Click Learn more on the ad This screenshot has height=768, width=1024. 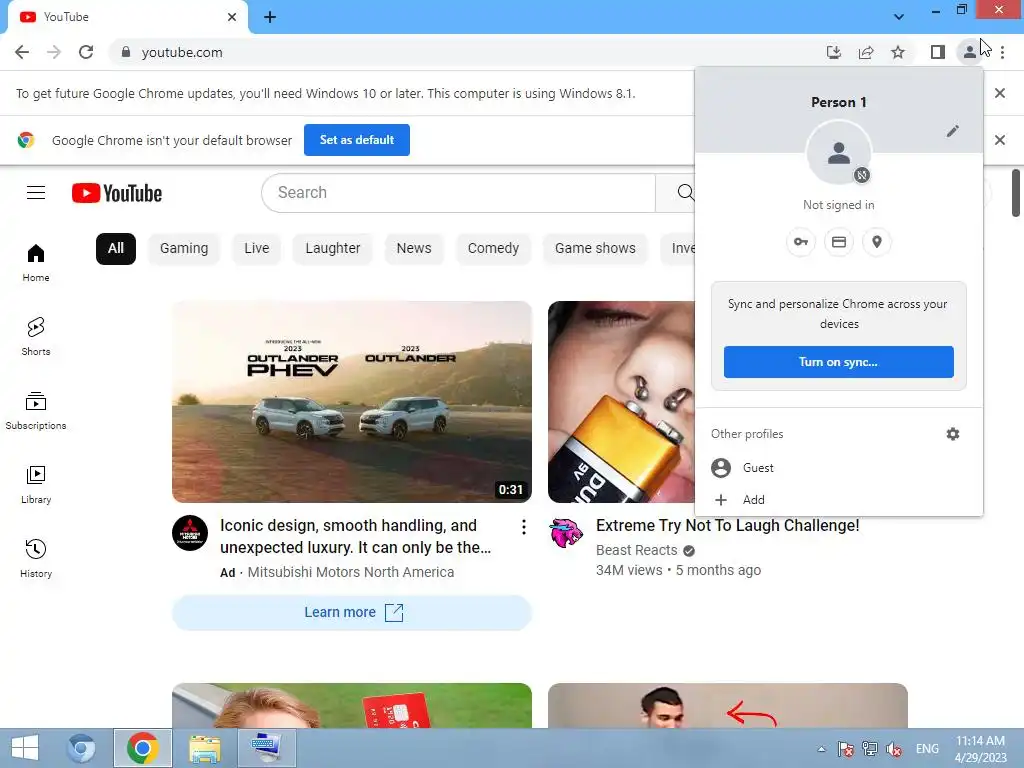(x=352, y=613)
